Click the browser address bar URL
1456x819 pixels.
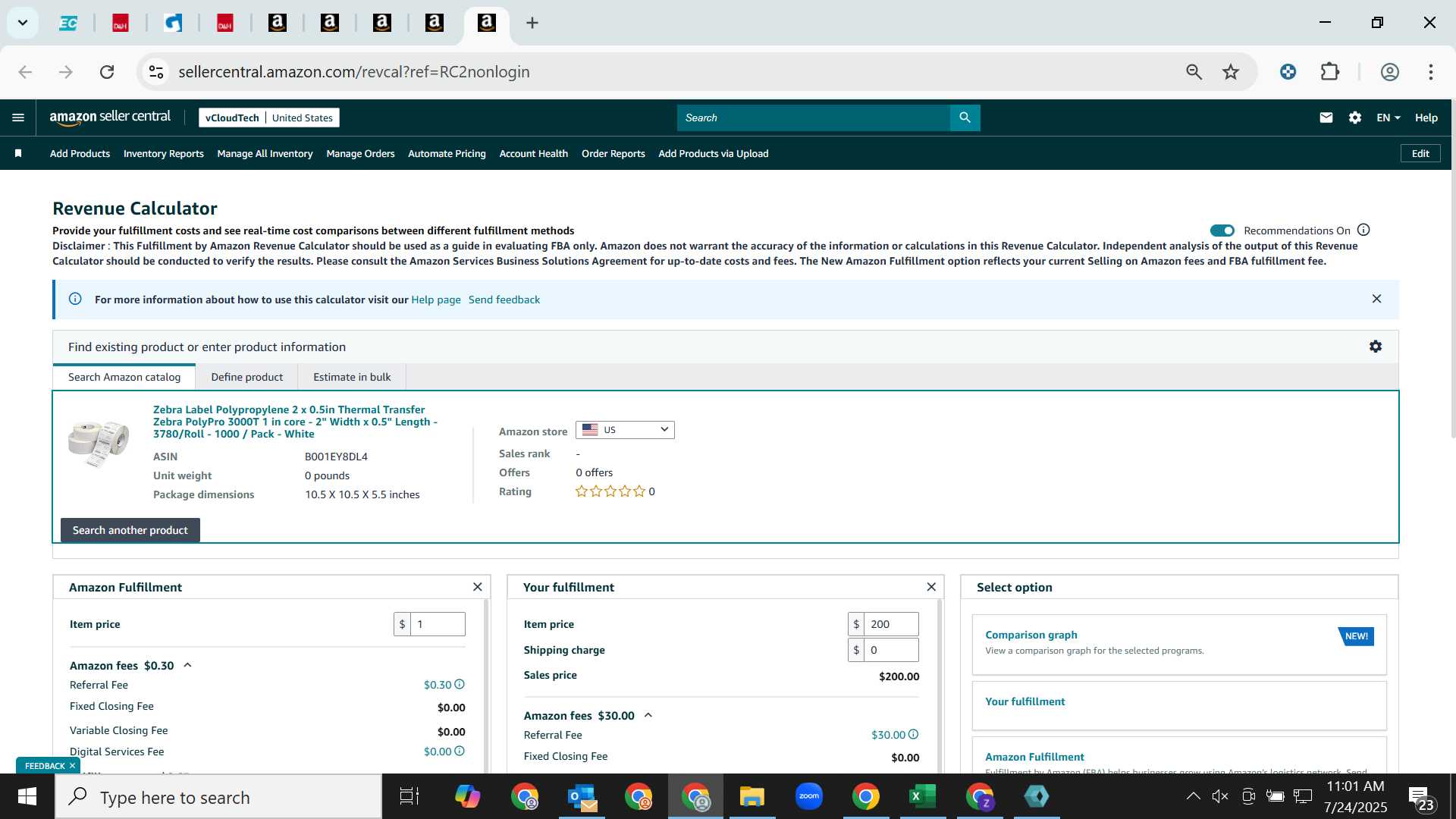coord(353,72)
